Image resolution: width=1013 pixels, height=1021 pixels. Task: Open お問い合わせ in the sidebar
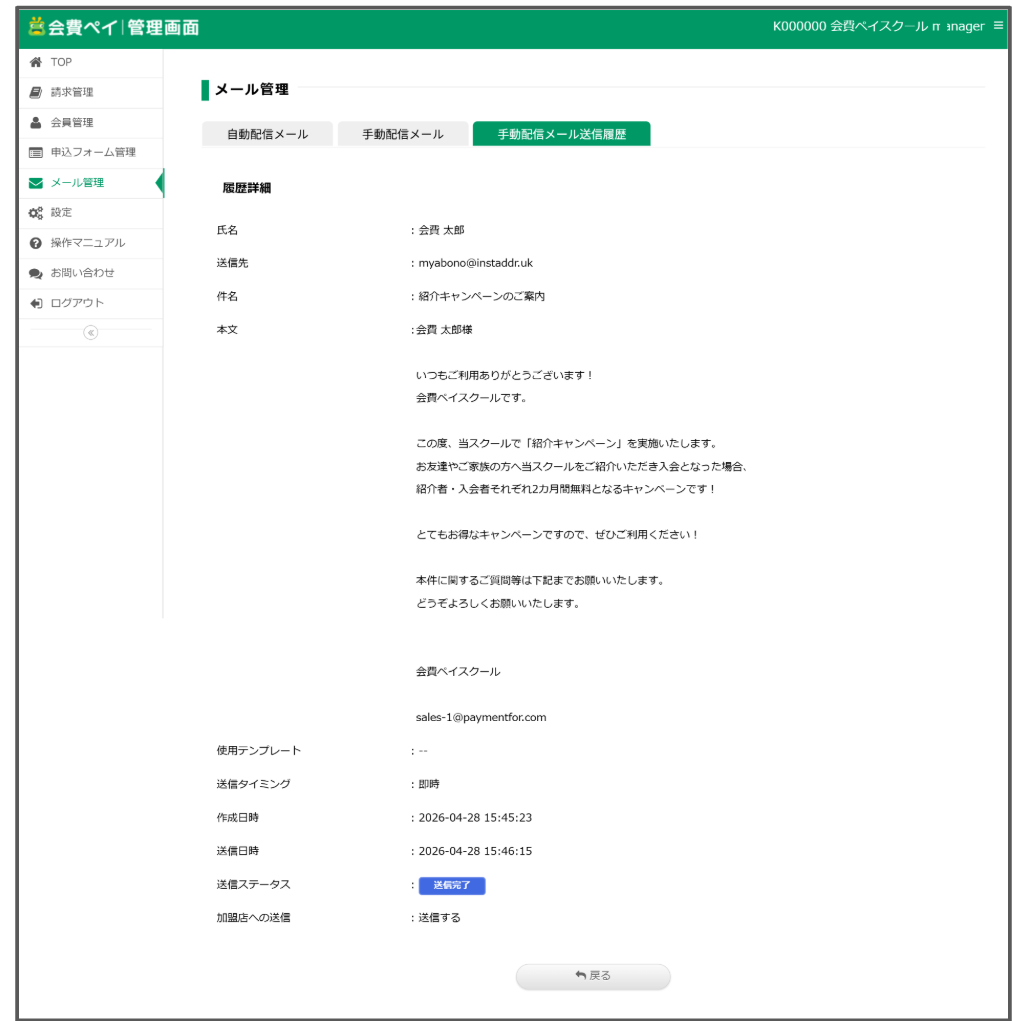(x=90, y=273)
